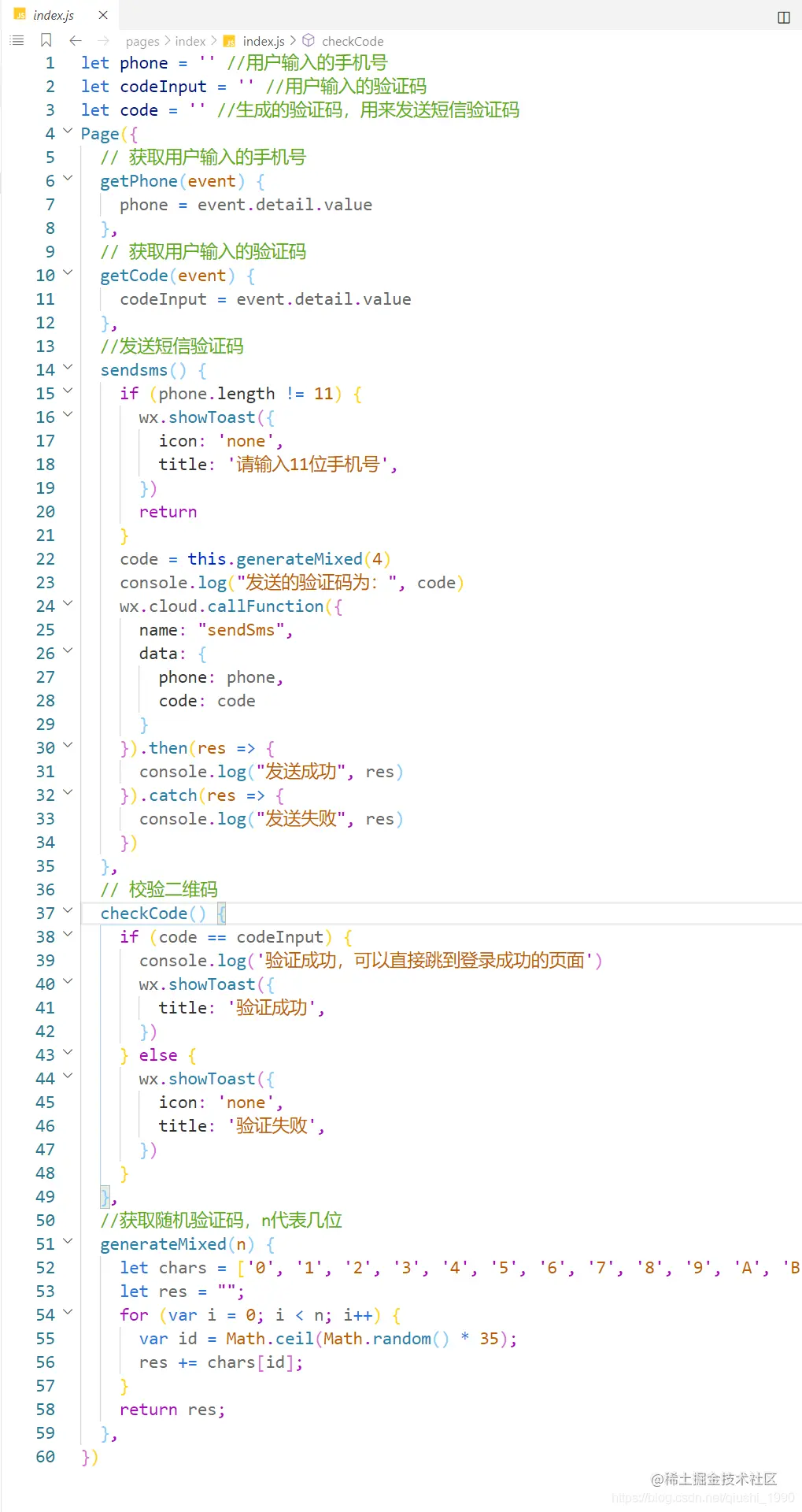This screenshot has width=802, height=1512.
Task: Click the pages breadcrumb
Action: (x=142, y=41)
